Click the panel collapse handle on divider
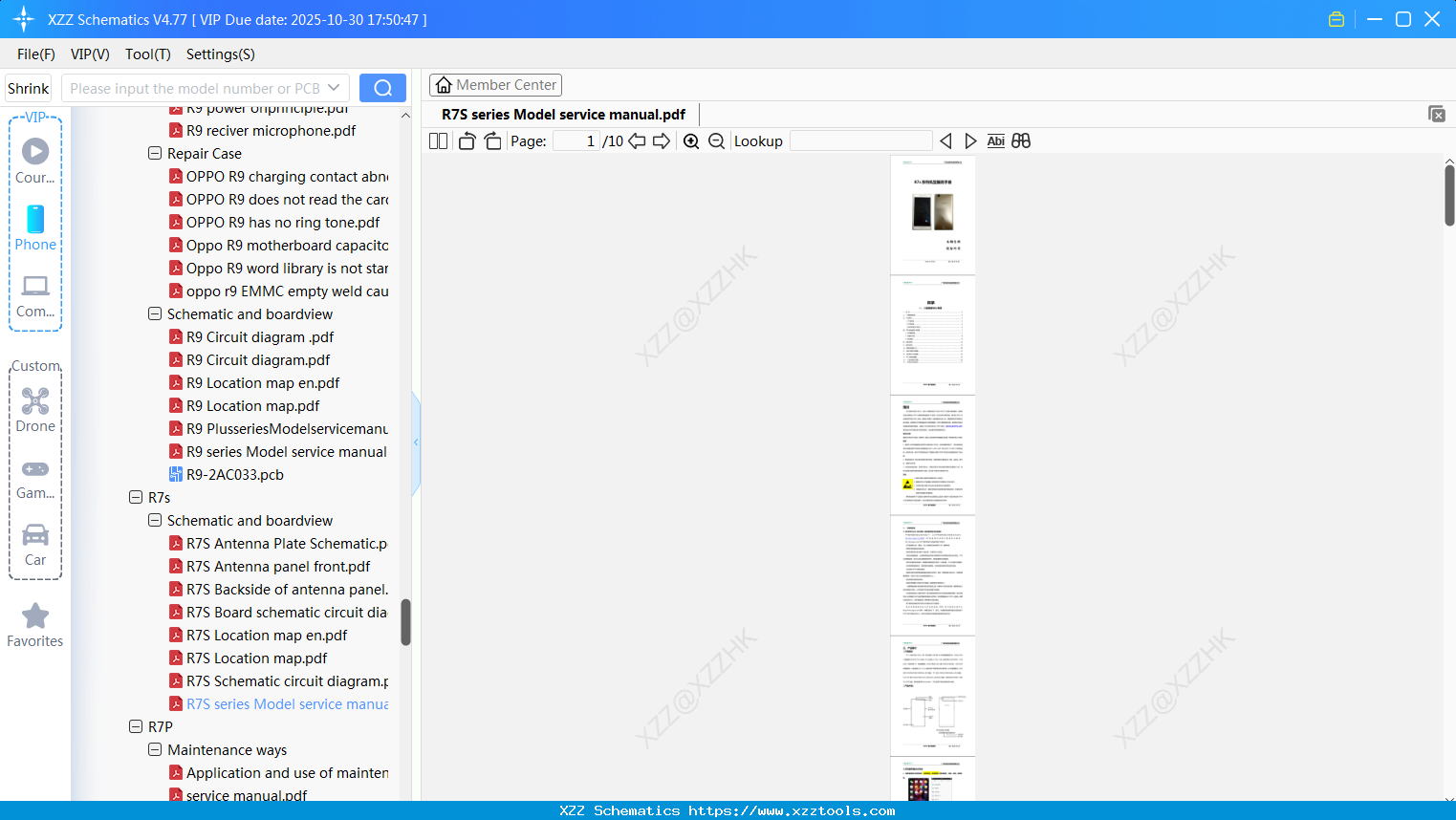1456x820 pixels. (x=416, y=442)
